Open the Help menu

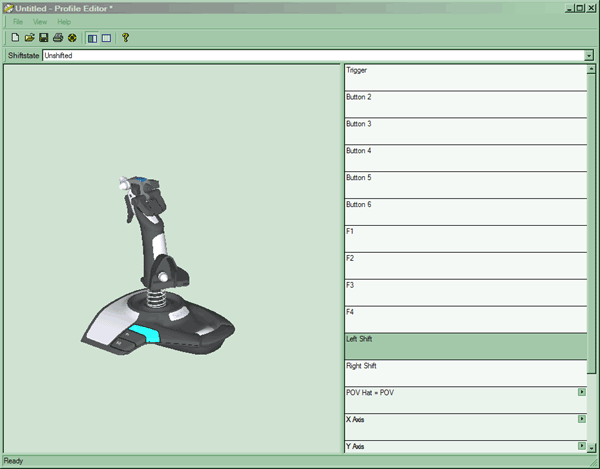point(64,21)
